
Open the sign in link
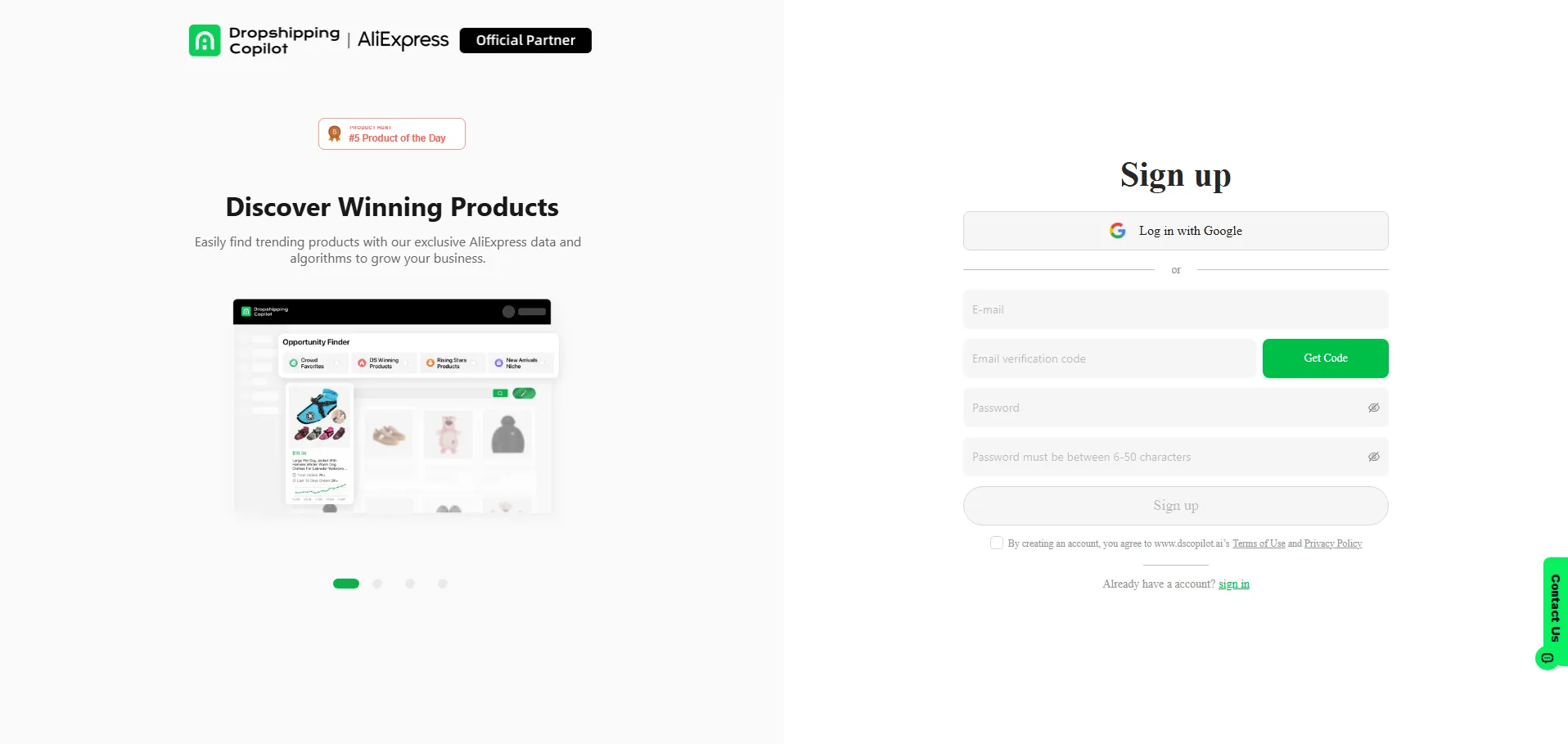1233,584
